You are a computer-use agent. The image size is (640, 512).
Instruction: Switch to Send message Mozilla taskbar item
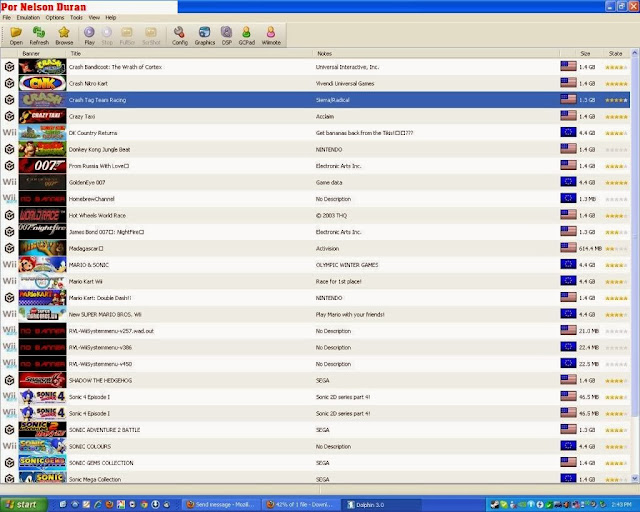click(221, 505)
